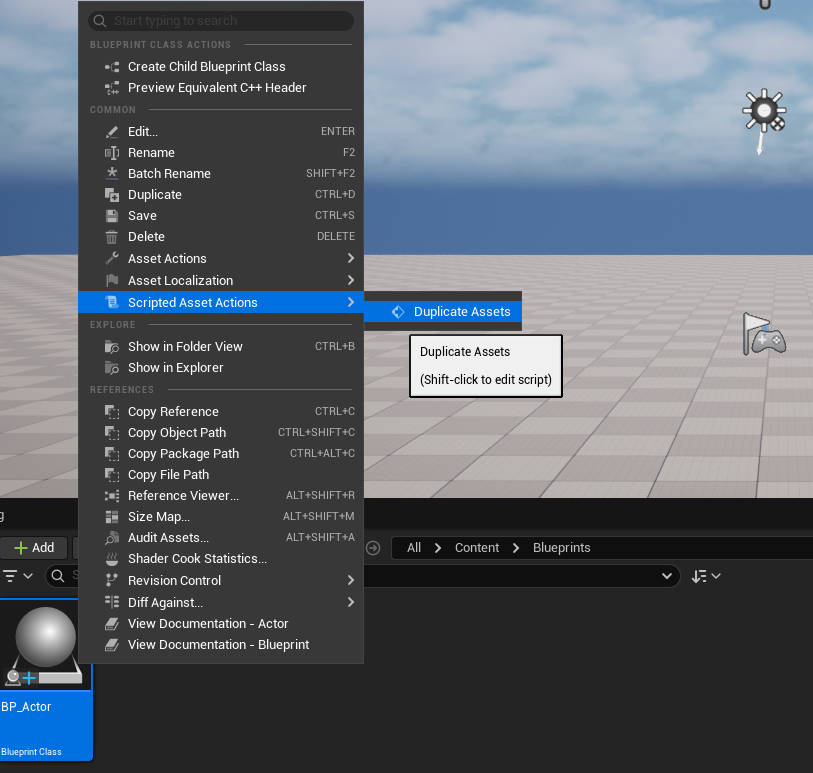Click the filter icon in Content Browser

point(11,576)
